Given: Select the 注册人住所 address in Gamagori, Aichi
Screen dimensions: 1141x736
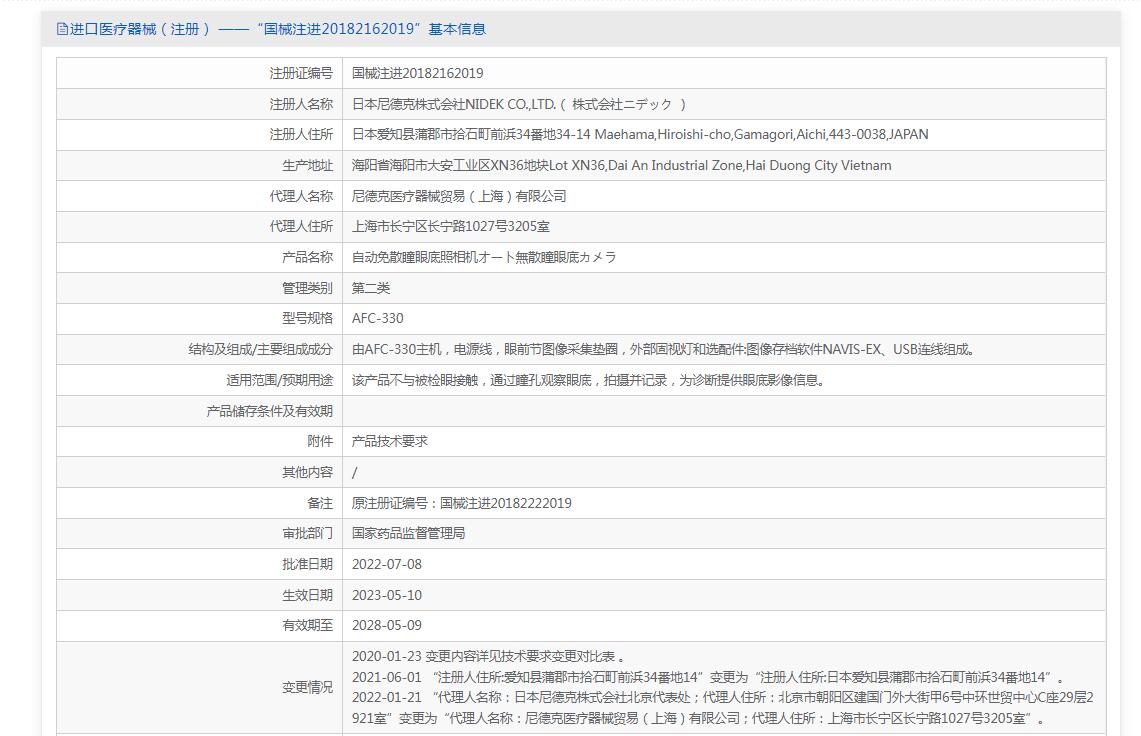Looking at the screenshot, I should [640, 135].
